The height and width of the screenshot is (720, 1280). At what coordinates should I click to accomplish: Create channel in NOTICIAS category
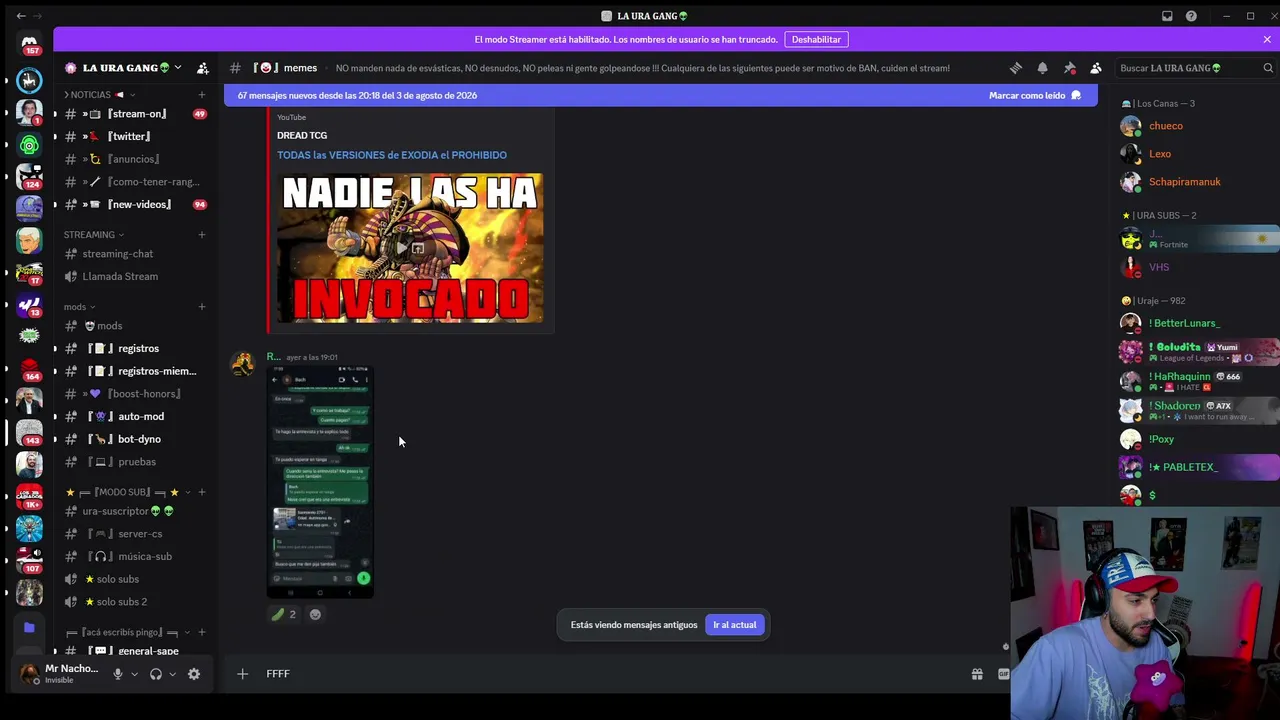click(x=201, y=95)
